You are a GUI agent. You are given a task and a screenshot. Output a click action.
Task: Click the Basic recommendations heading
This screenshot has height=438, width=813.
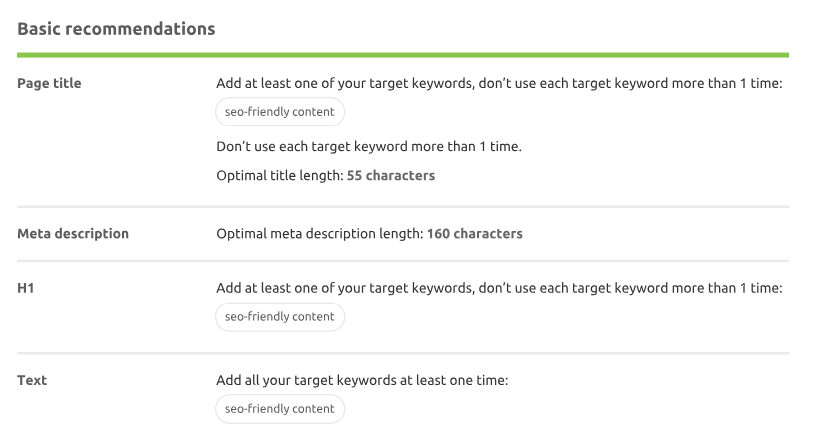tap(116, 29)
